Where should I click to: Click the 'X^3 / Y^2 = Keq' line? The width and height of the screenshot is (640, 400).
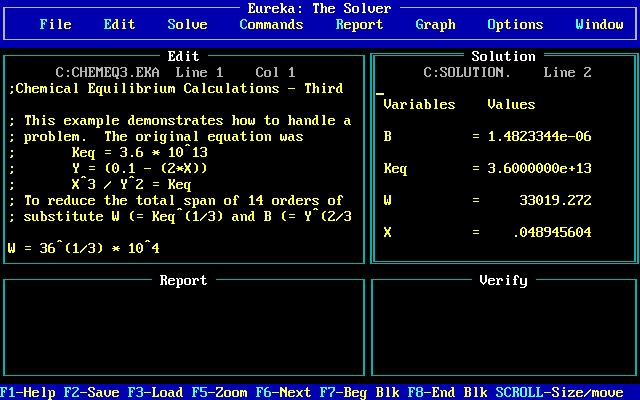point(131,184)
